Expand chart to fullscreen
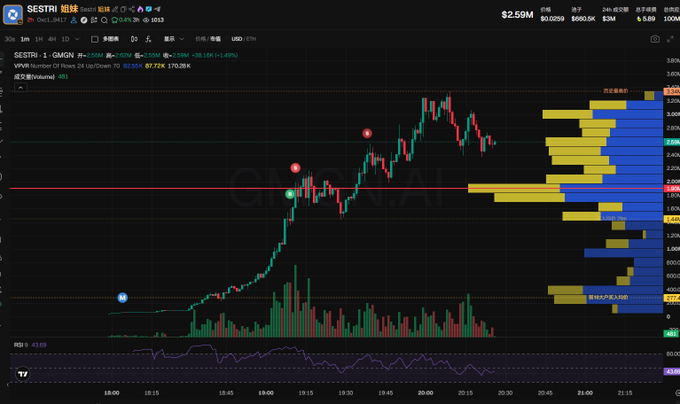The width and height of the screenshot is (680, 404). [670, 39]
